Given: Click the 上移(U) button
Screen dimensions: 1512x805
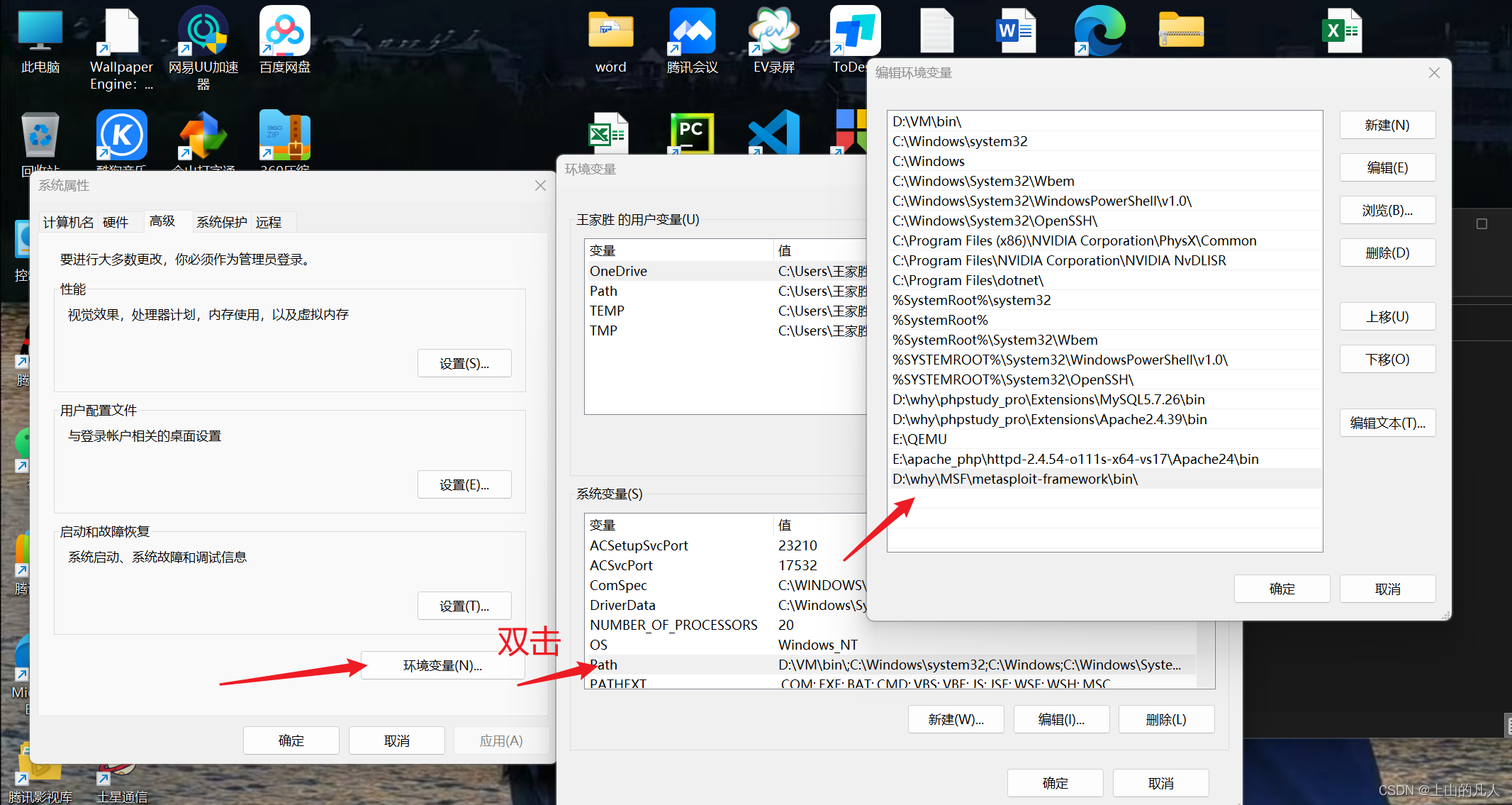Looking at the screenshot, I should [1387, 316].
